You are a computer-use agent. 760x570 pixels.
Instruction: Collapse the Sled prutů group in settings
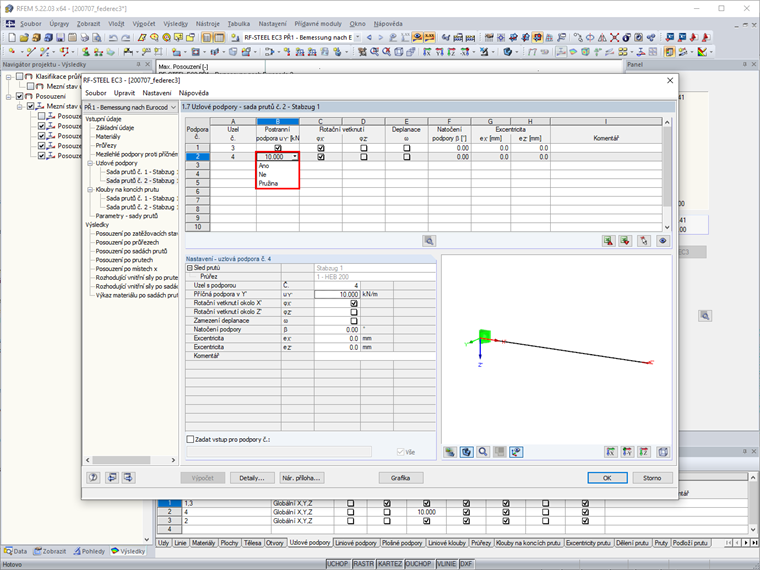[x=190, y=268]
